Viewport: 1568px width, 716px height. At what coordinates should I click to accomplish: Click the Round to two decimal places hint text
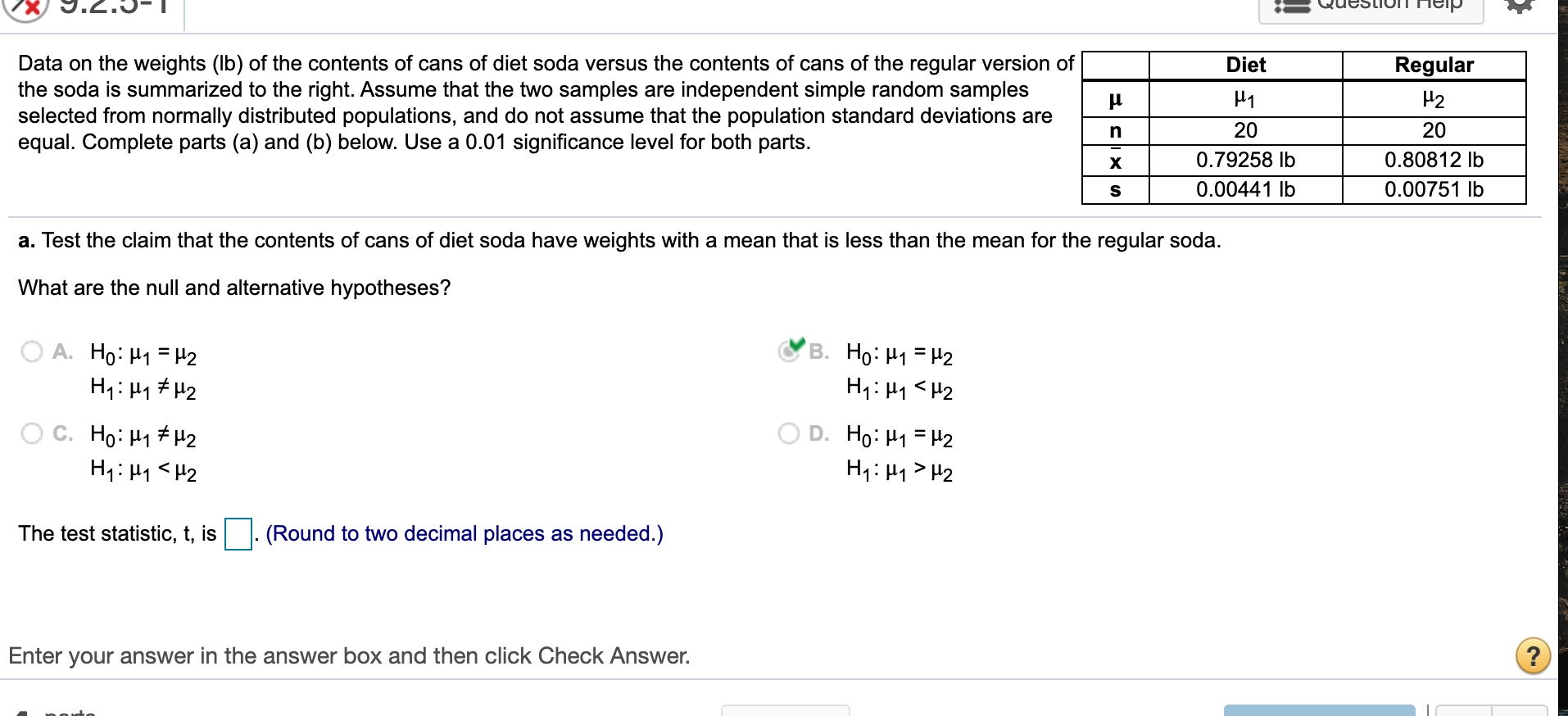(462, 533)
